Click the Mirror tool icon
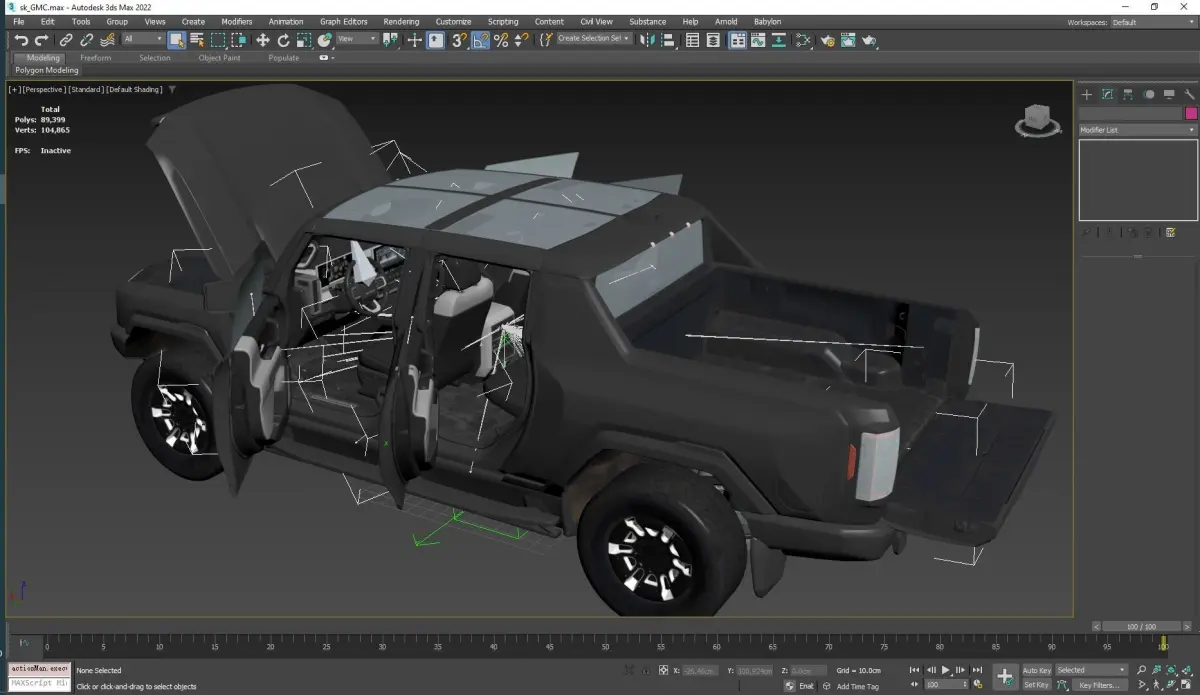Image resolution: width=1200 pixels, height=695 pixels. click(x=647, y=40)
